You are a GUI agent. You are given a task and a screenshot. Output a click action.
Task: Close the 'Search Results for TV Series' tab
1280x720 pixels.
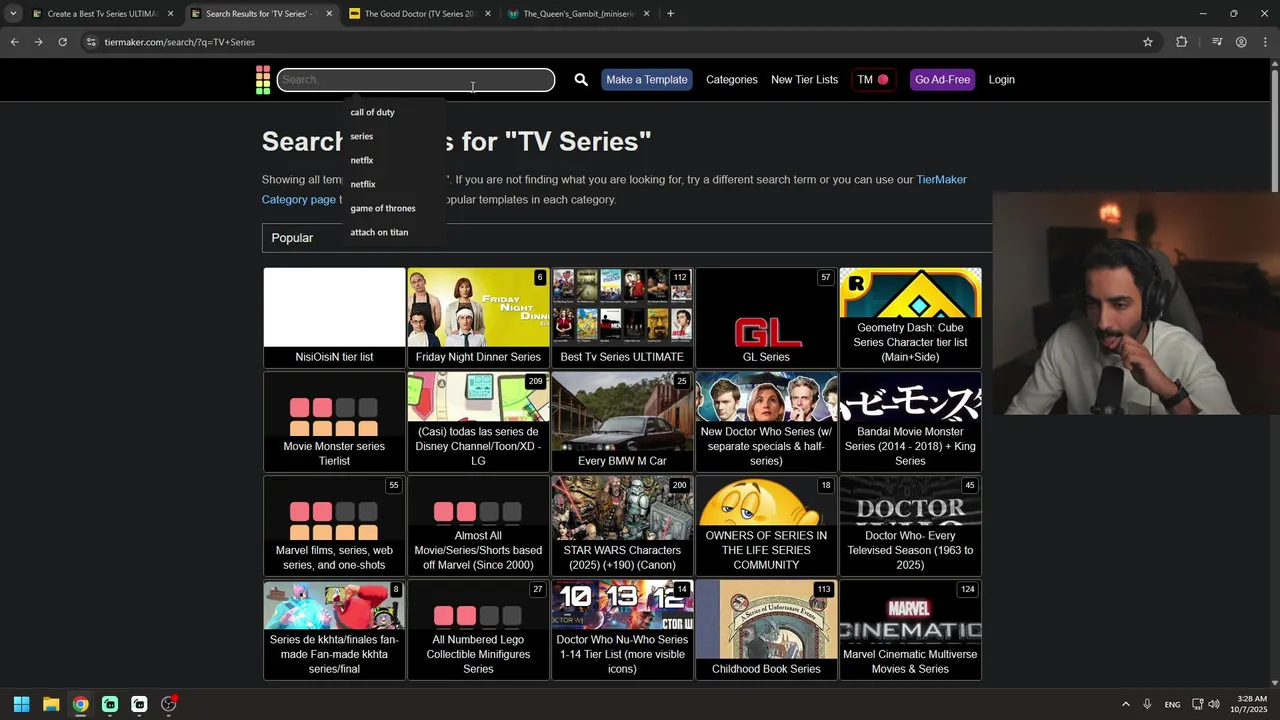(329, 14)
